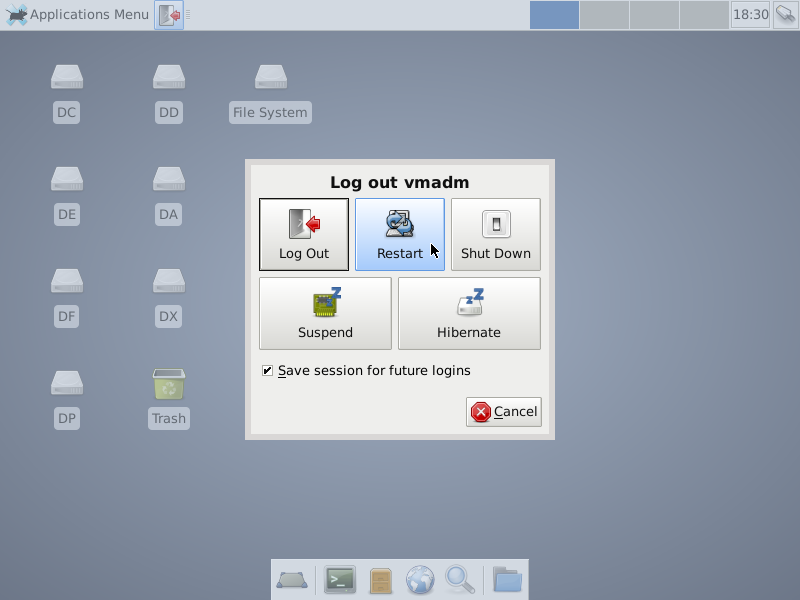Launch the terminal from the dock
The height and width of the screenshot is (600, 800).
[340, 579]
